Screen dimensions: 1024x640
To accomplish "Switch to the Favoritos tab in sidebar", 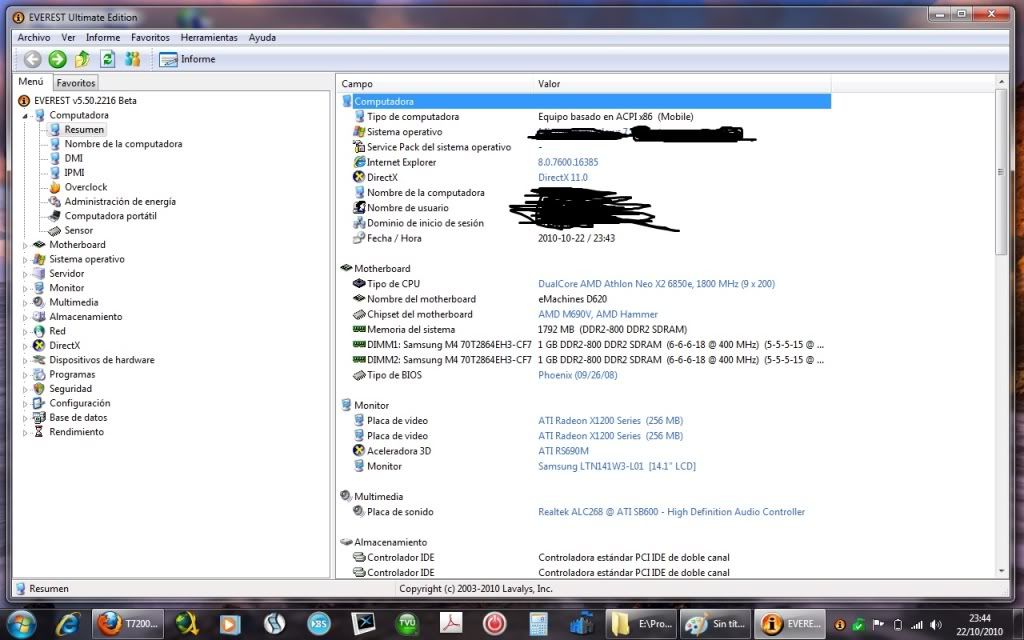I will click(x=76, y=83).
